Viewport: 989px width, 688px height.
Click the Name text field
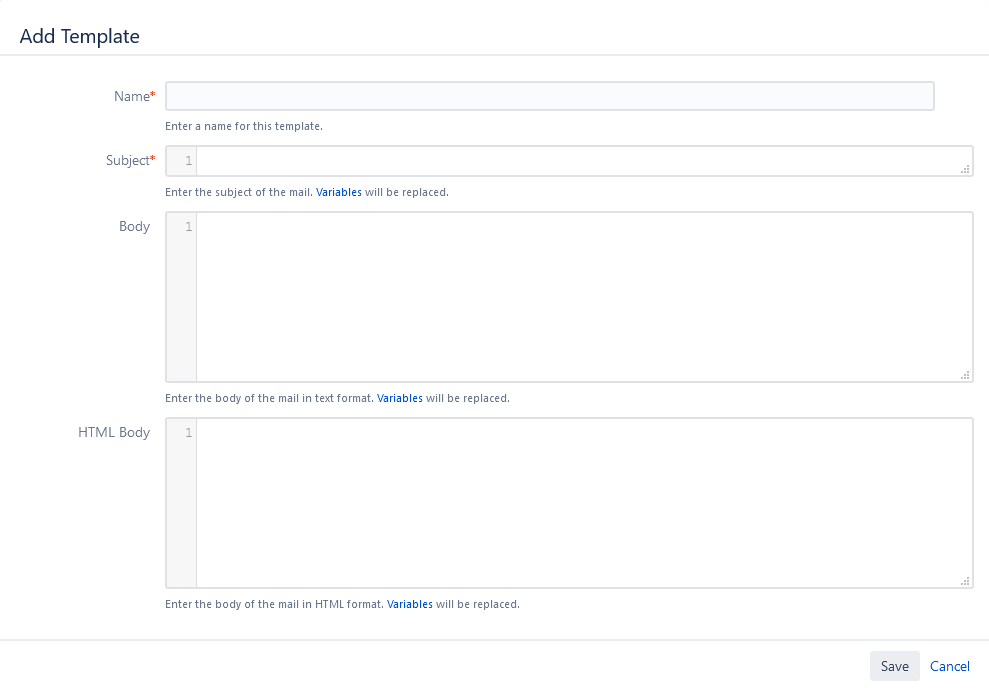pyautogui.click(x=549, y=96)
